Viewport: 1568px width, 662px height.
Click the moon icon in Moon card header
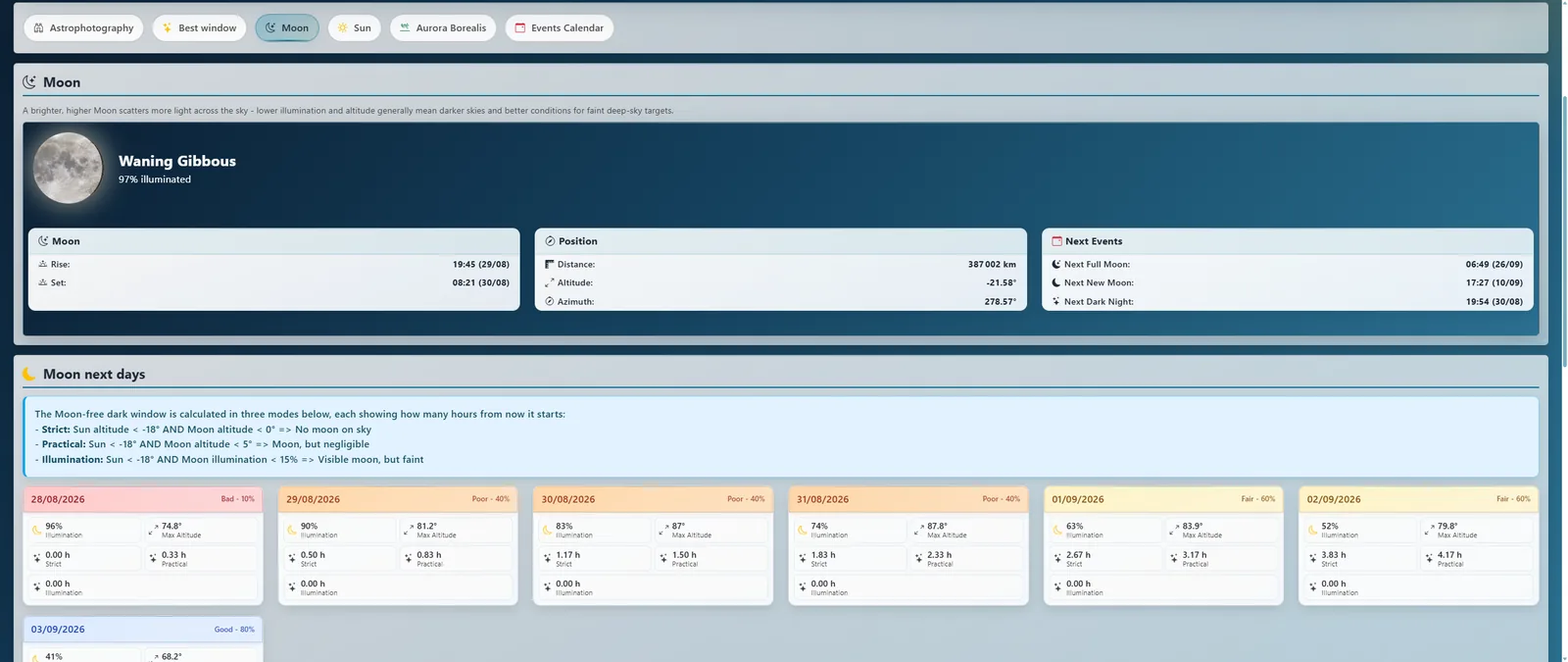[x=43, y=240]
